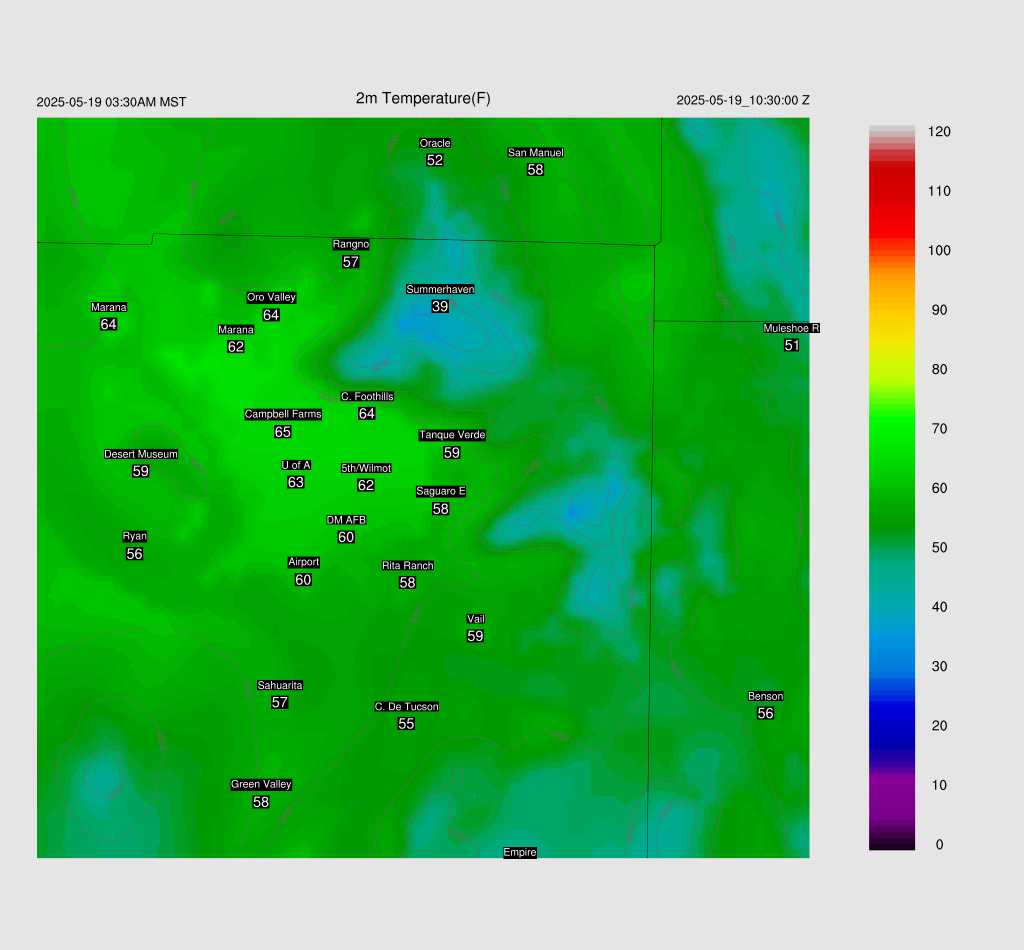Click the Campbell Farms station label
The image size is (1024, 950).
pyautogui.click(x=283, y=414)
